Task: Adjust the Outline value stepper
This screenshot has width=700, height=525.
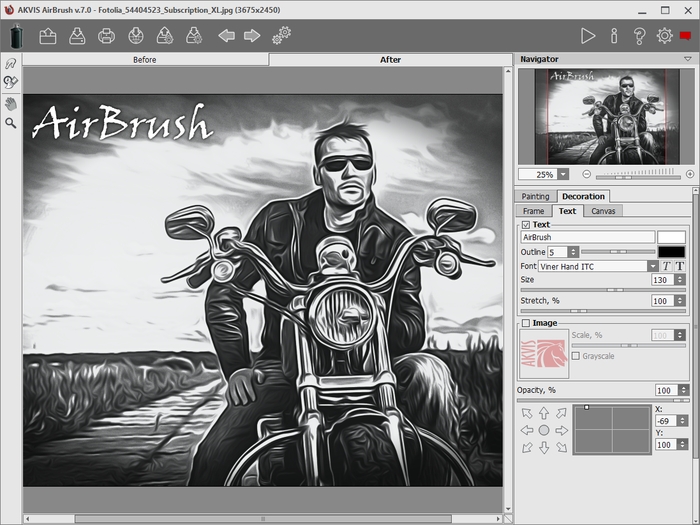Action: click(x=574, y=252)
